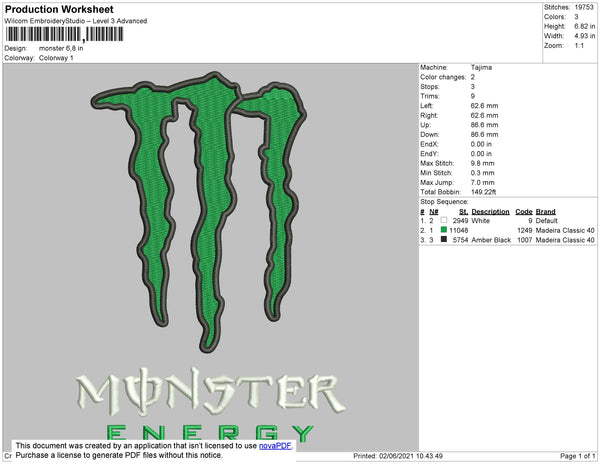
Task: Click 'Wilcom EmbroideryStudio – Level 3 Advanced' text
Action: (x=76, y=21)
